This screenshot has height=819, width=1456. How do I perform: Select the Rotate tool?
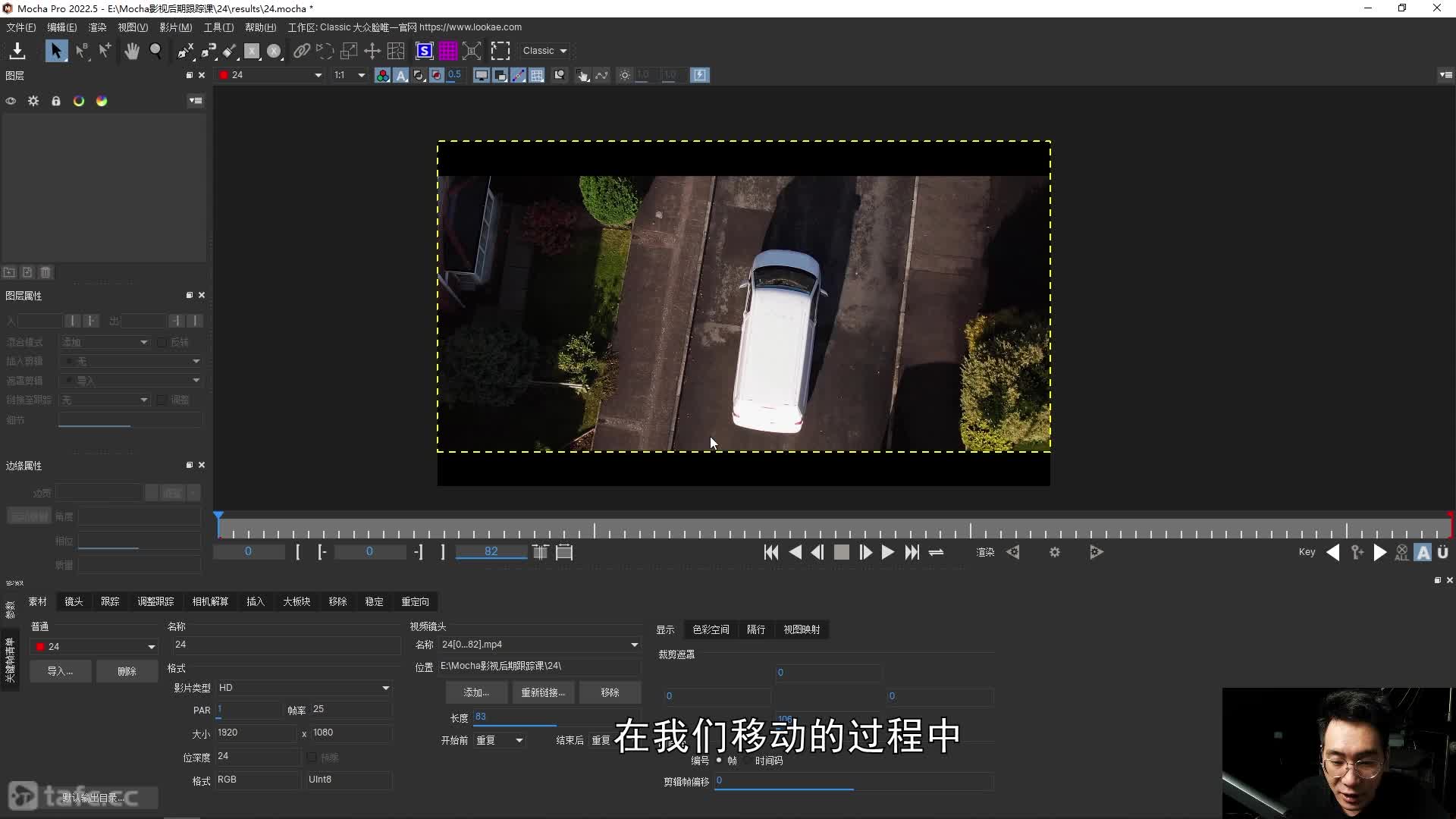(x=325, y=51)
